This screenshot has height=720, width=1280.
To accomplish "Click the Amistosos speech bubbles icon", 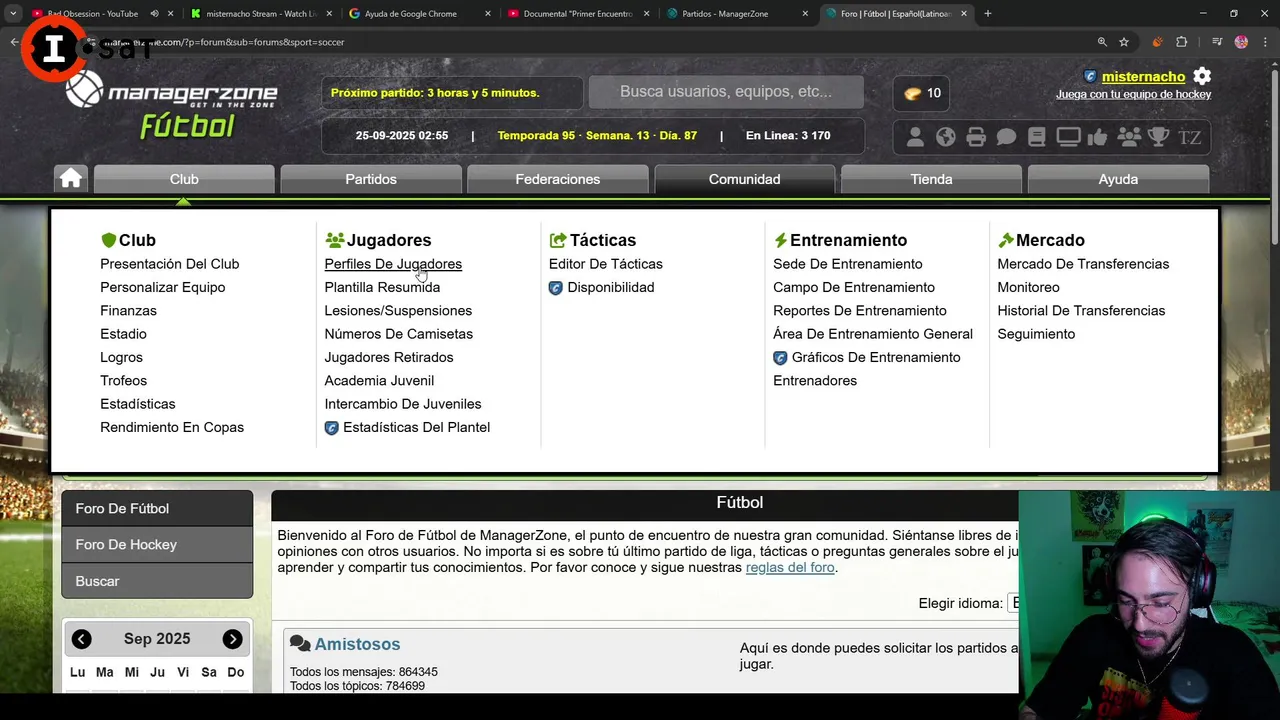I will point(300,644).
